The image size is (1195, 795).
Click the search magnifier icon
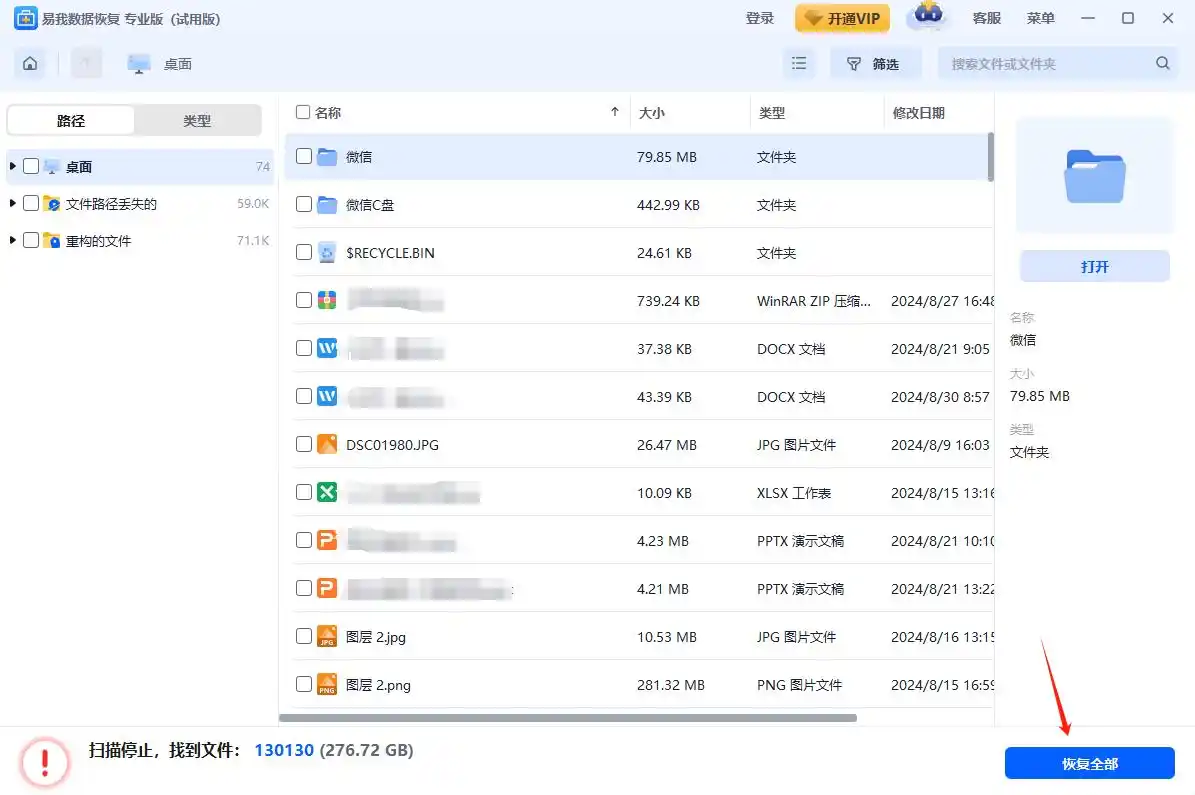[x=1162, y=62]
